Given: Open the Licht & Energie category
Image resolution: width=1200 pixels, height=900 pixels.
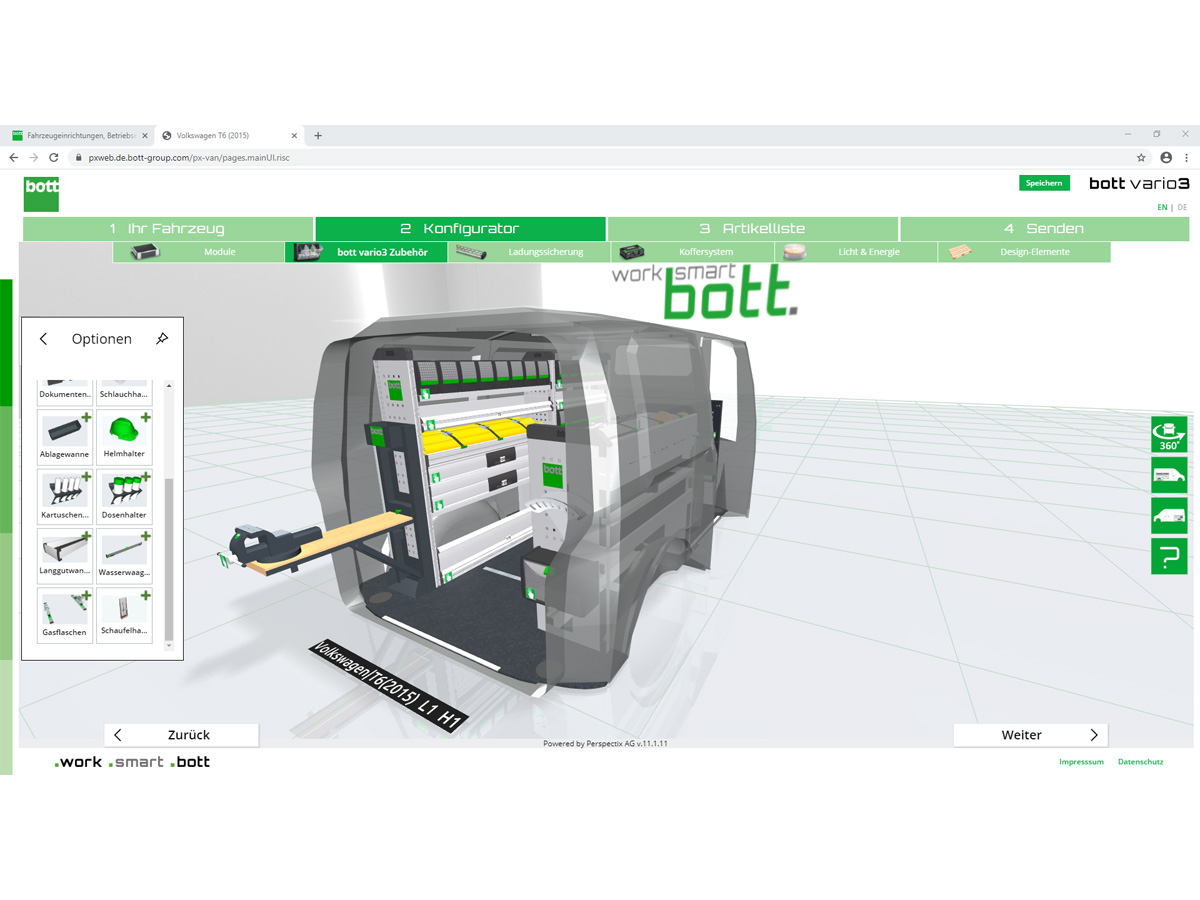Looking at the screenshot, I should point(855,252).
